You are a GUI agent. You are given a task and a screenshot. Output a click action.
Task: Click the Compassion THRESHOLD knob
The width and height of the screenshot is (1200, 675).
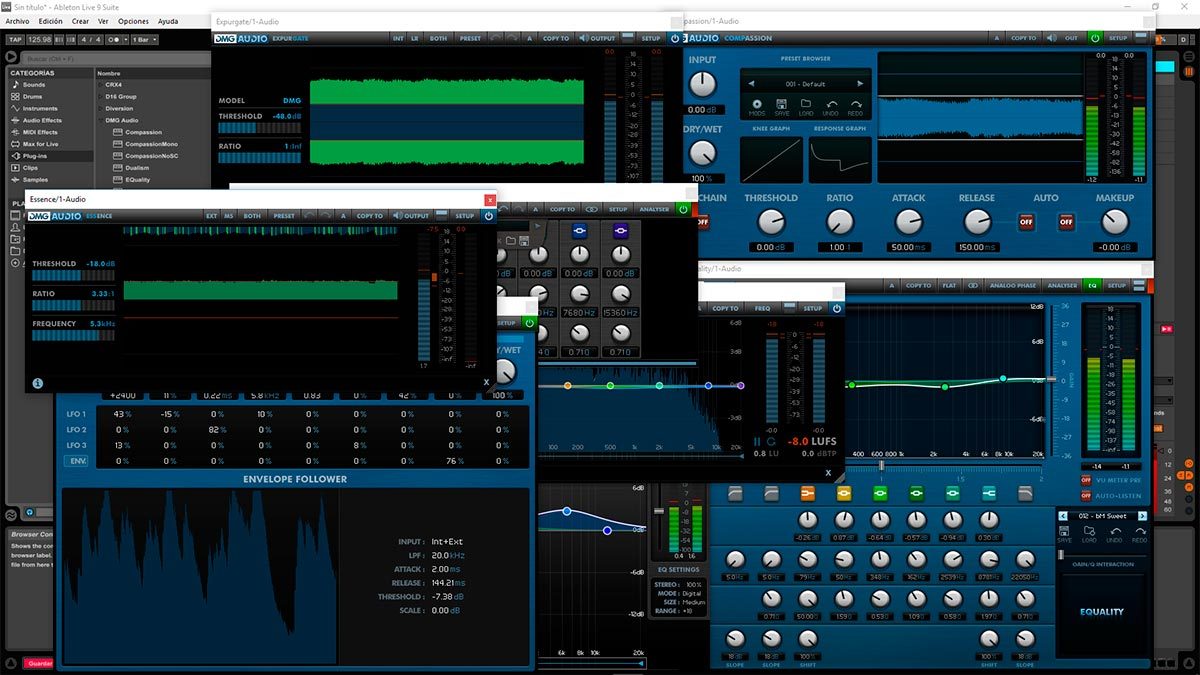click(x=771, y=222)
